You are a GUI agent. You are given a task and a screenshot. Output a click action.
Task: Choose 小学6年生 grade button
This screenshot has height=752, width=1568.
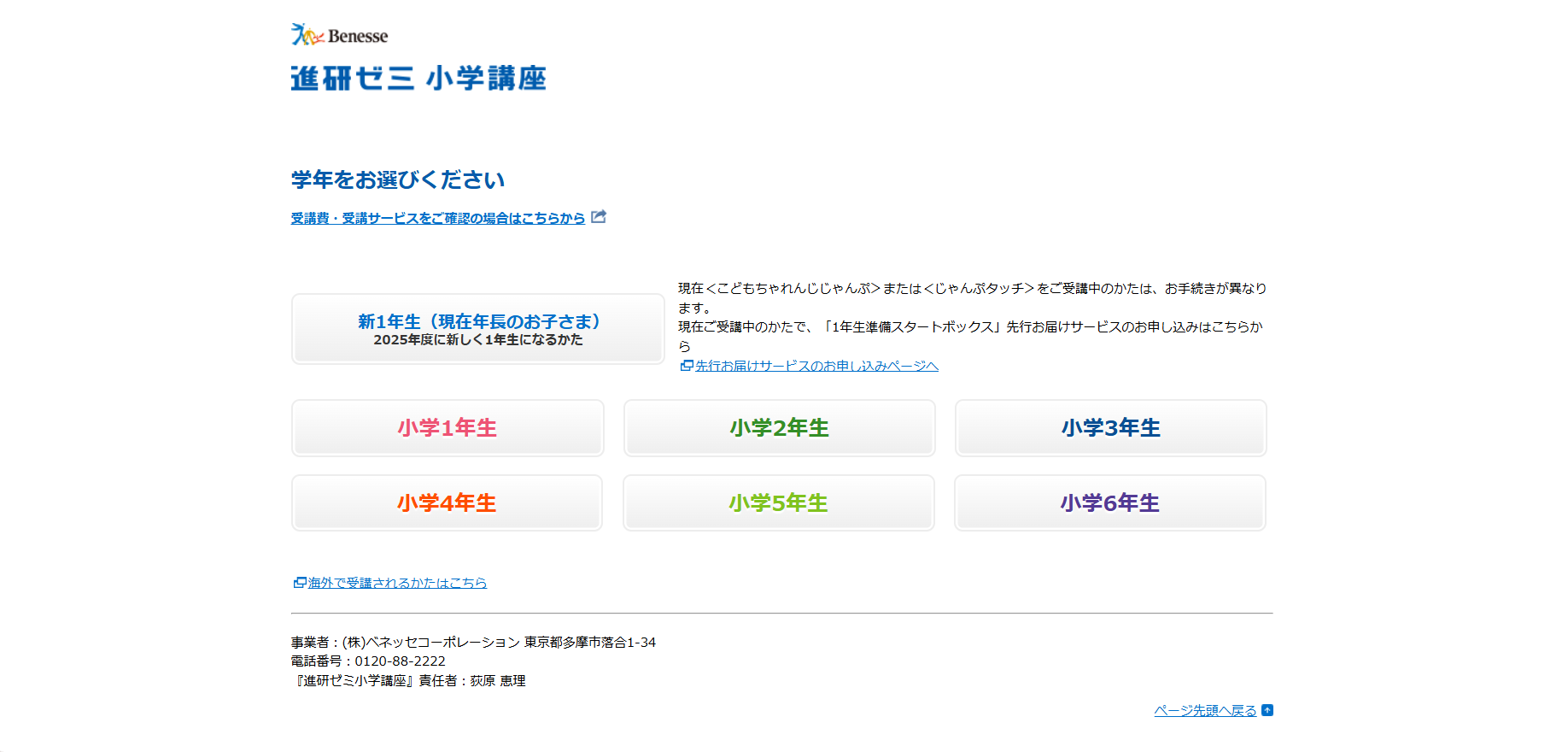click(x=1109, y=503)
